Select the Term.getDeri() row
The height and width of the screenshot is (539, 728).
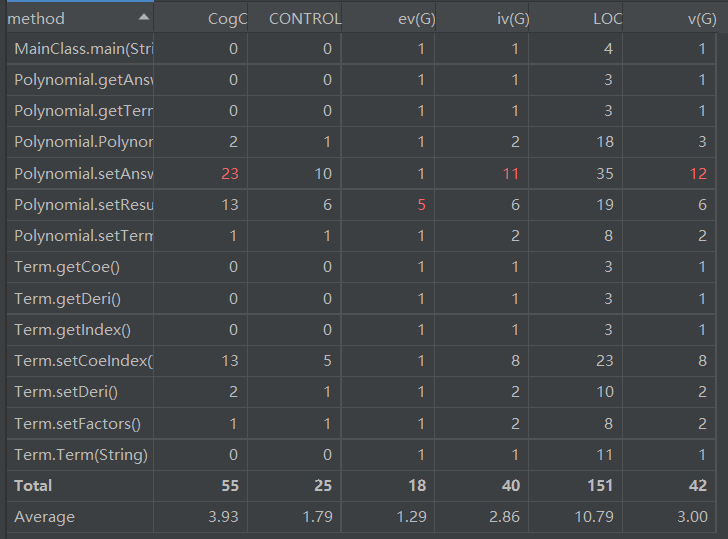coord(361,299)
